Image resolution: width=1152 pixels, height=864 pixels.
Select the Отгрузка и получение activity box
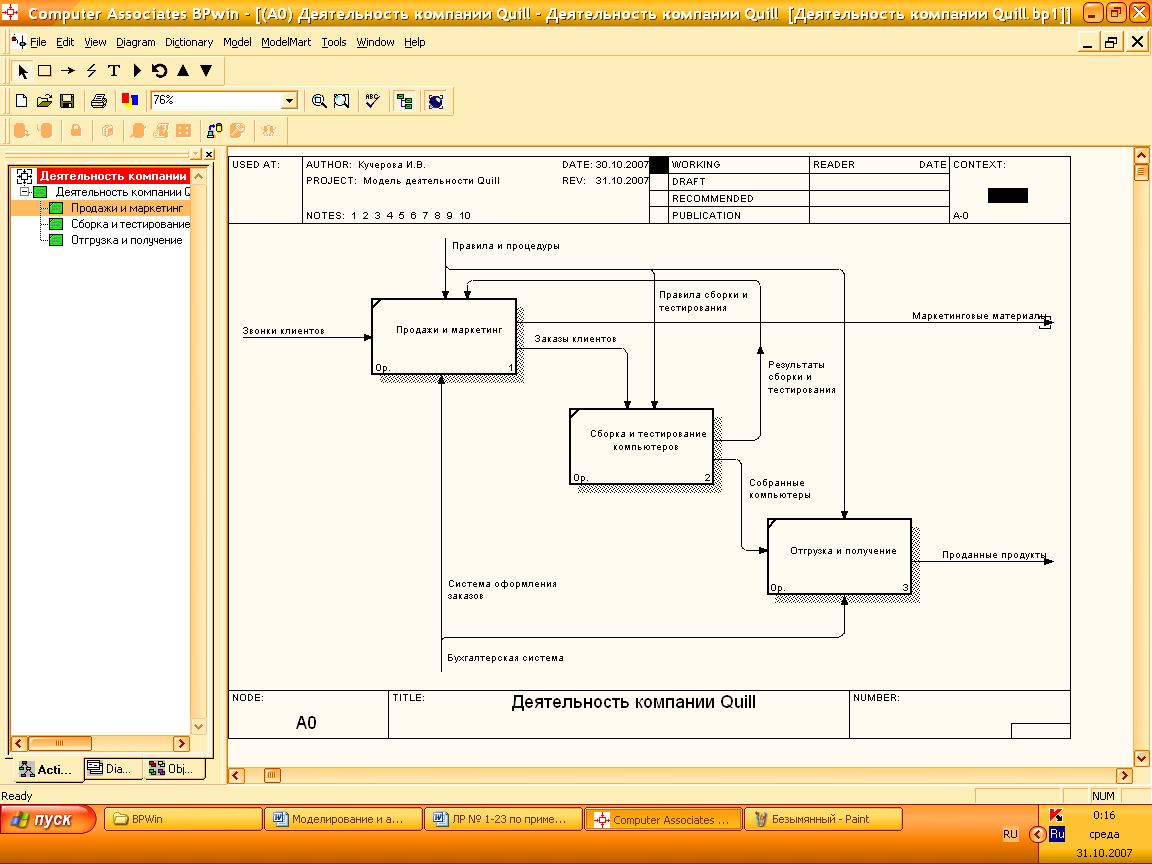840,556
